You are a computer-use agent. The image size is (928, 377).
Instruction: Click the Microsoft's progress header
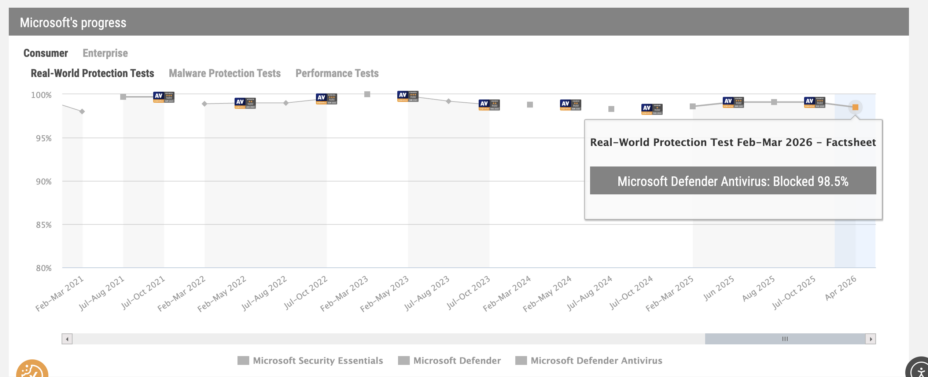pyautogui.click(x=459, y=22)
